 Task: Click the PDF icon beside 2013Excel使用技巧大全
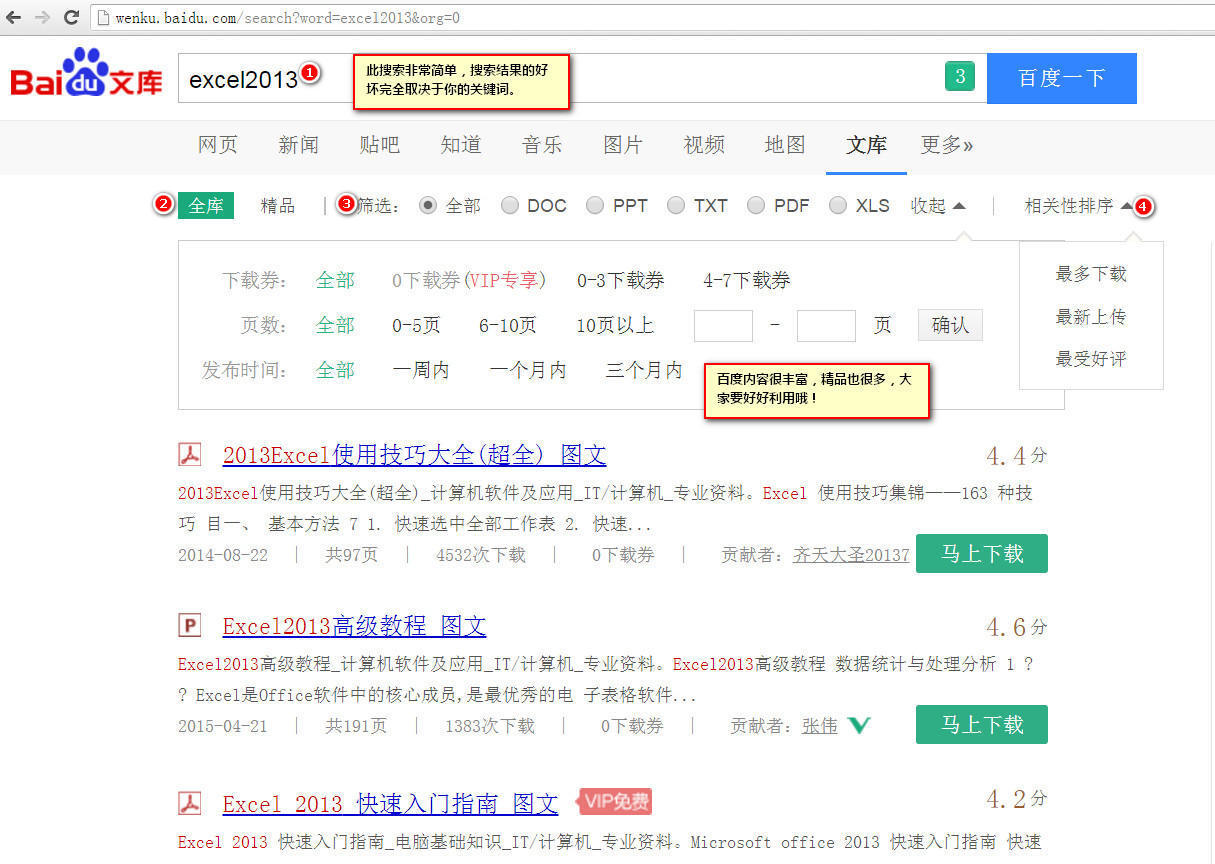click(x=190, y=455)
